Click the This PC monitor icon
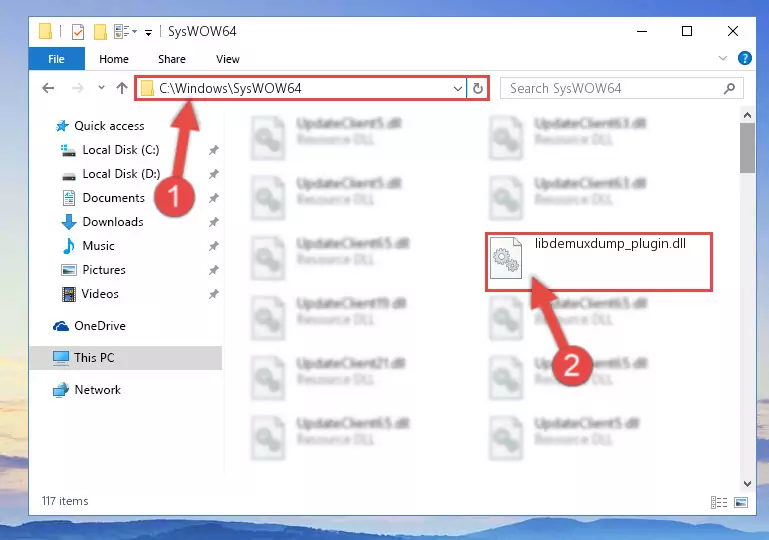 tap(61, 359)
